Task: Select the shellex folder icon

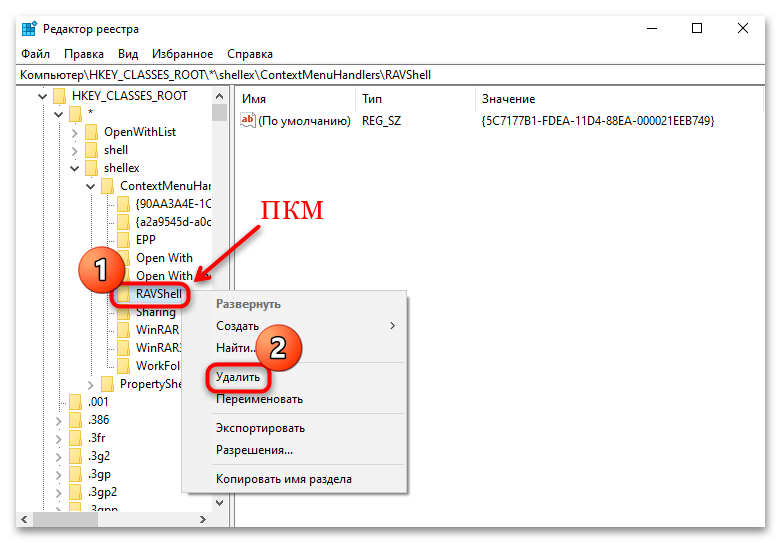Action: 91,168
